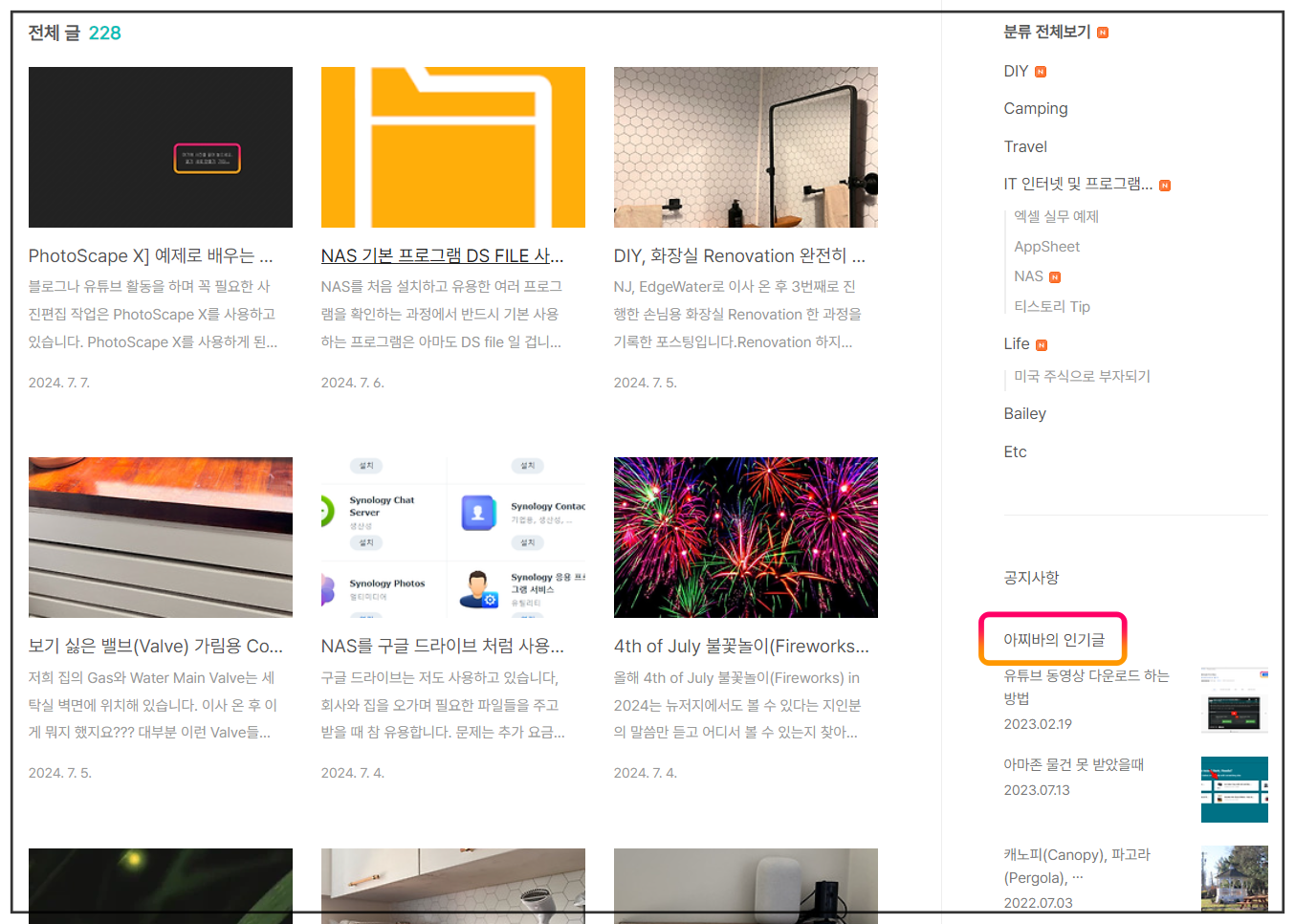
Task: Open popular post 아마존 물건 못 받았을때
Action: 1073,764
